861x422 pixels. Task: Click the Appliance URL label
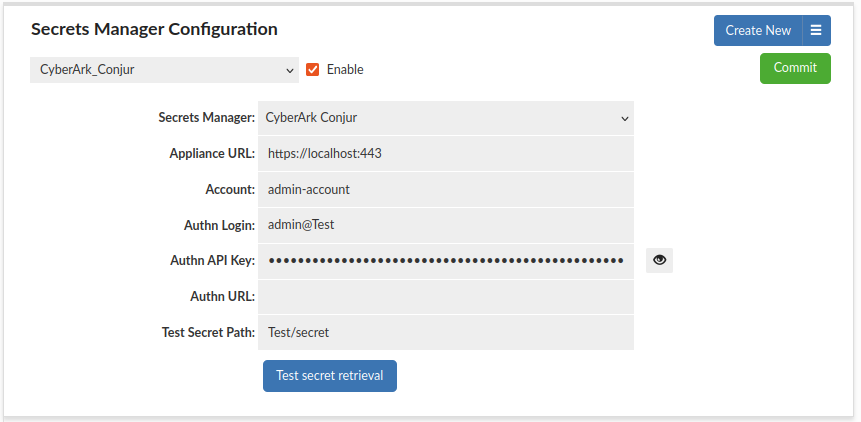coord(212,154)
